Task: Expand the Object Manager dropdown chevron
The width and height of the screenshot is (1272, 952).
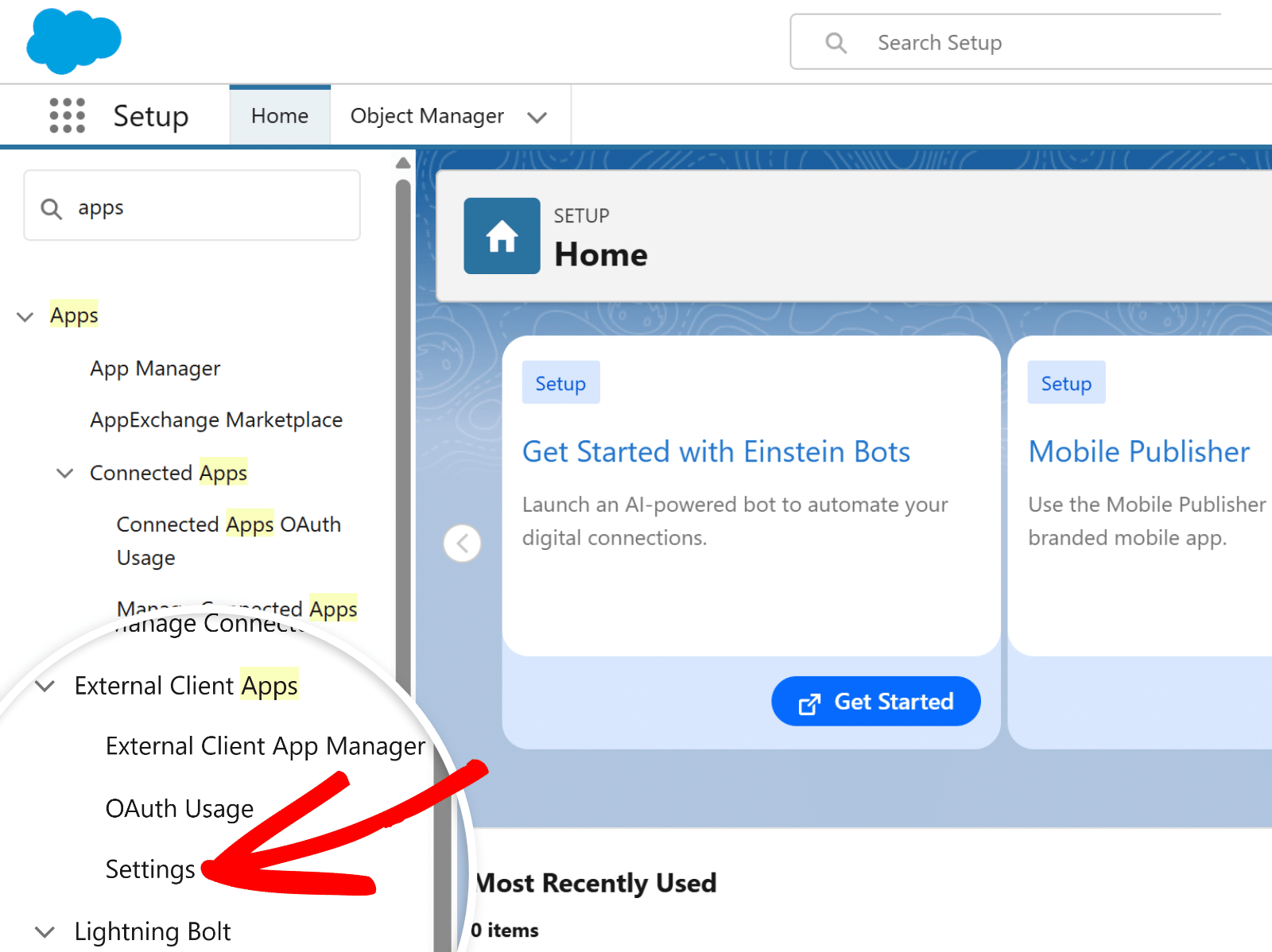Action: pos(537,118)
